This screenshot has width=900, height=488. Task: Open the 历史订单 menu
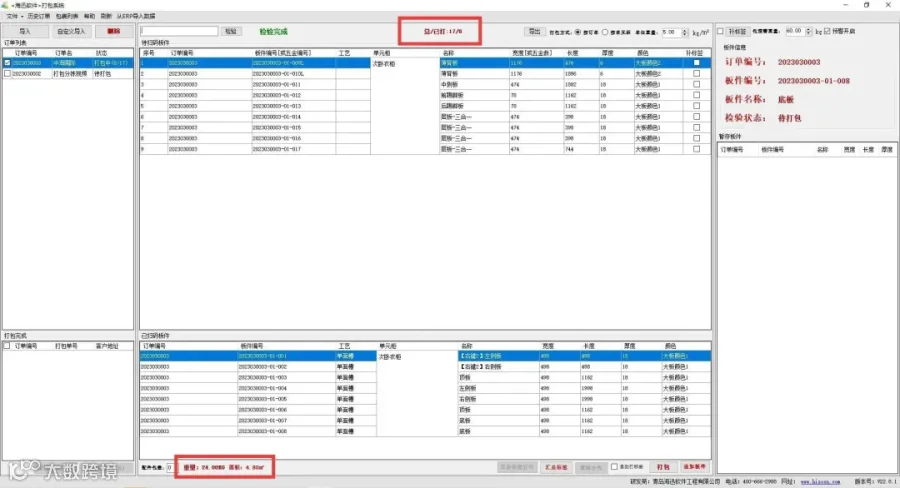[x=38, y=16]
